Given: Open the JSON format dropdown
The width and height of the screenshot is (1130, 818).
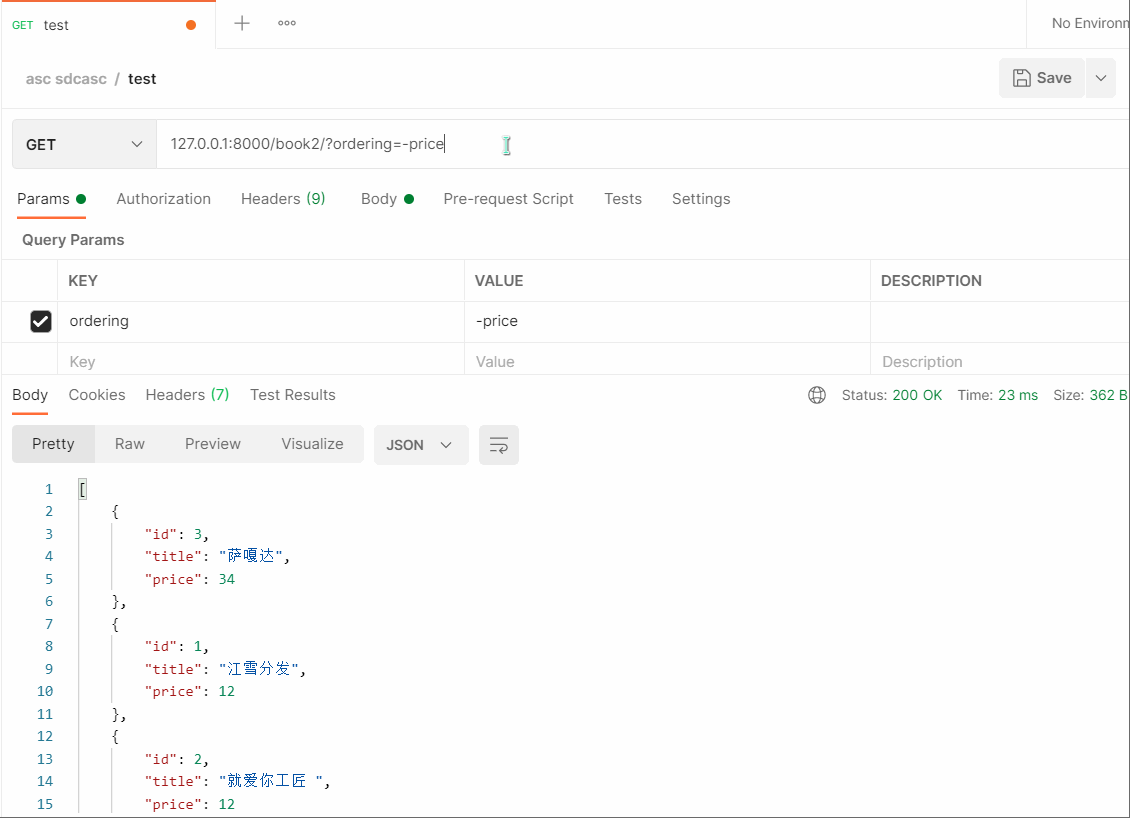Looking at the screenshot, I should pyautogui.click(x=420, y=445).
